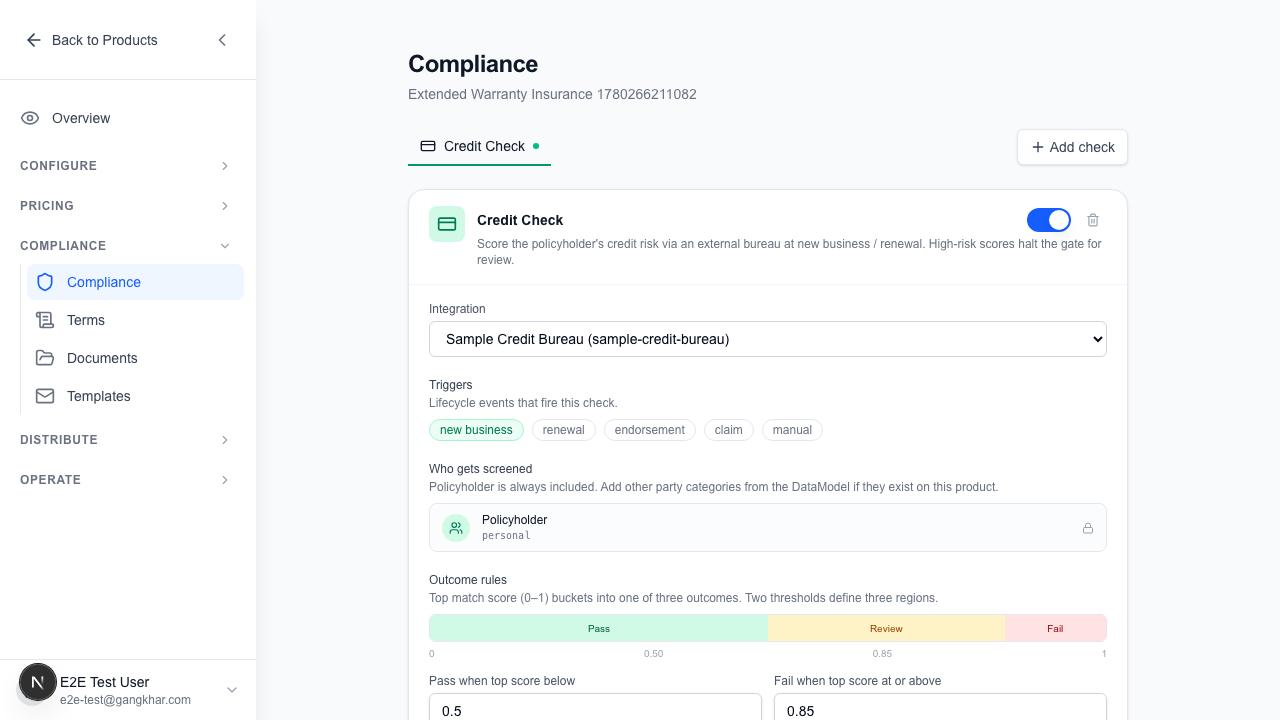Open the Overview page
This screenshot has height=720, width=1280.
click(x=128, y=118)
